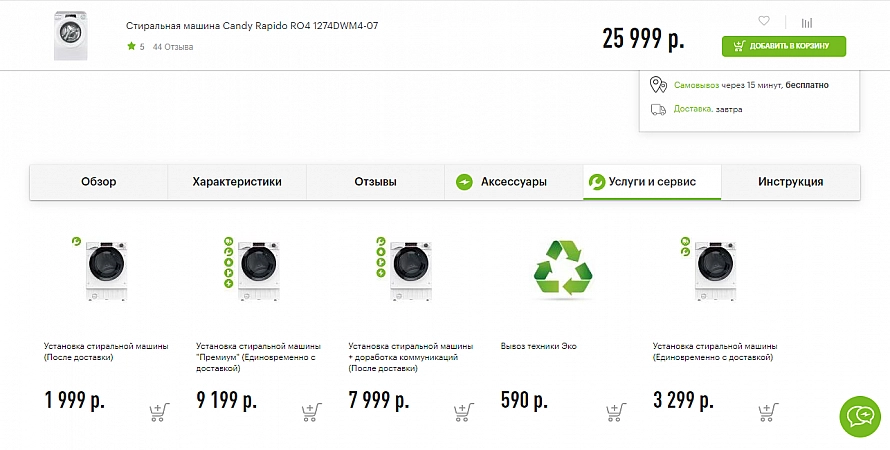
Task: Click the green recycling image
Action: [x=563, y=269]
